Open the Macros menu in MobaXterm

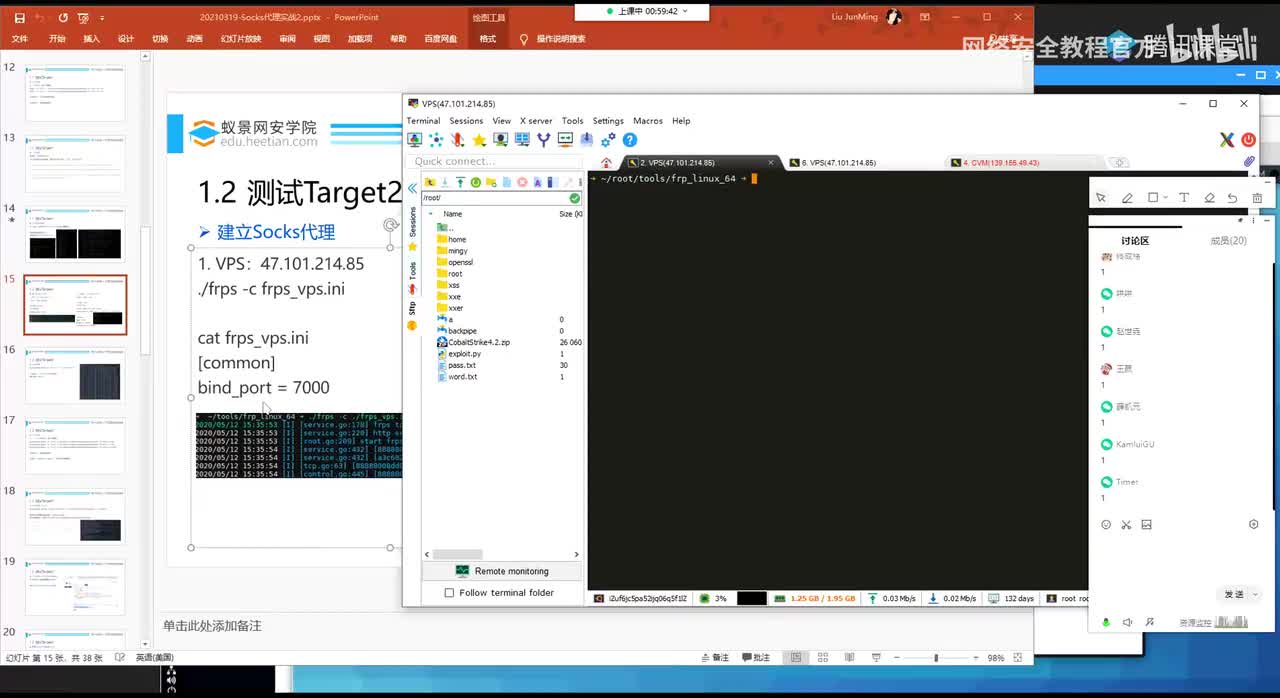(647, 121)
